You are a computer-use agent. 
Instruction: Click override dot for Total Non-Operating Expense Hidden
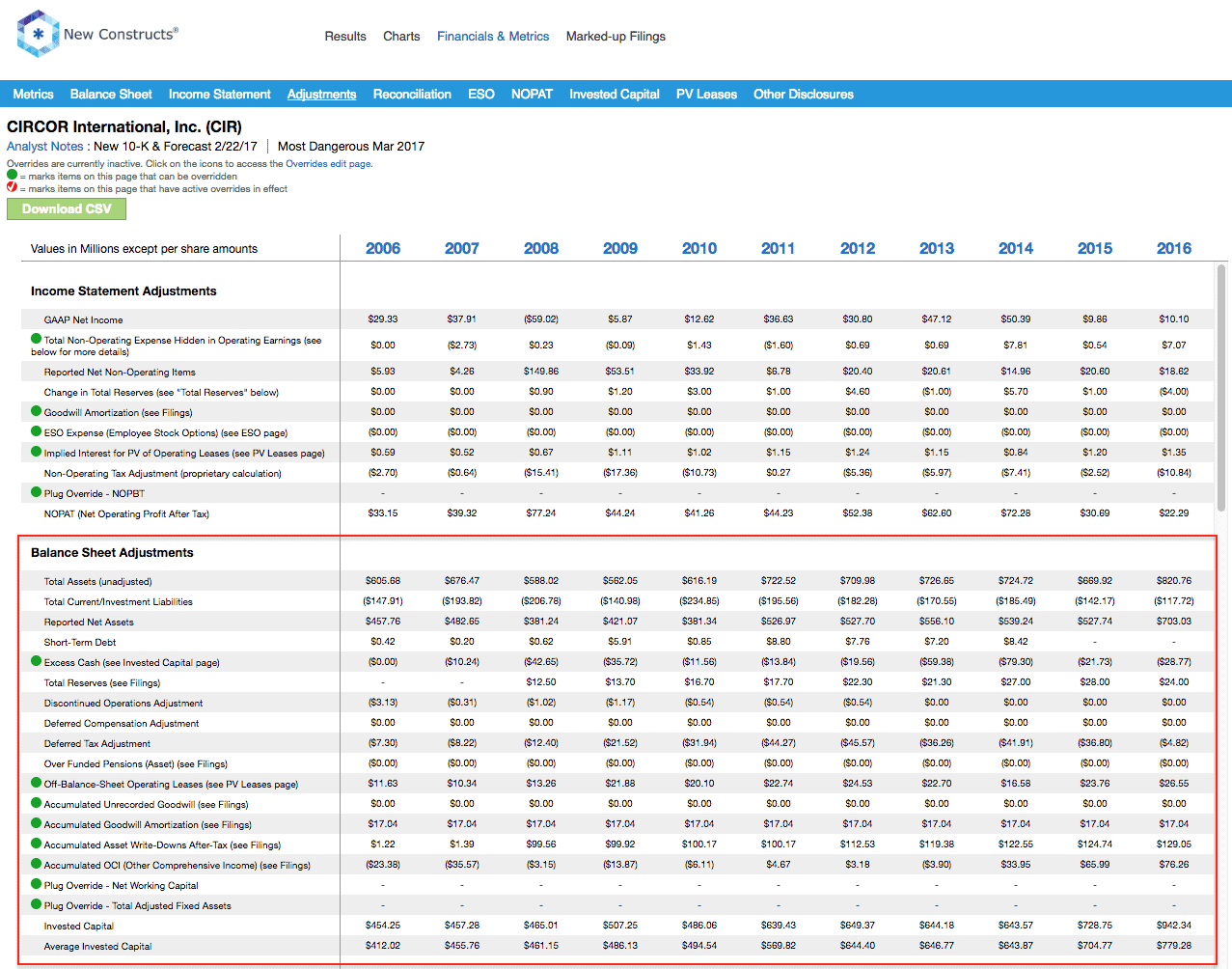tap(37, 339)
